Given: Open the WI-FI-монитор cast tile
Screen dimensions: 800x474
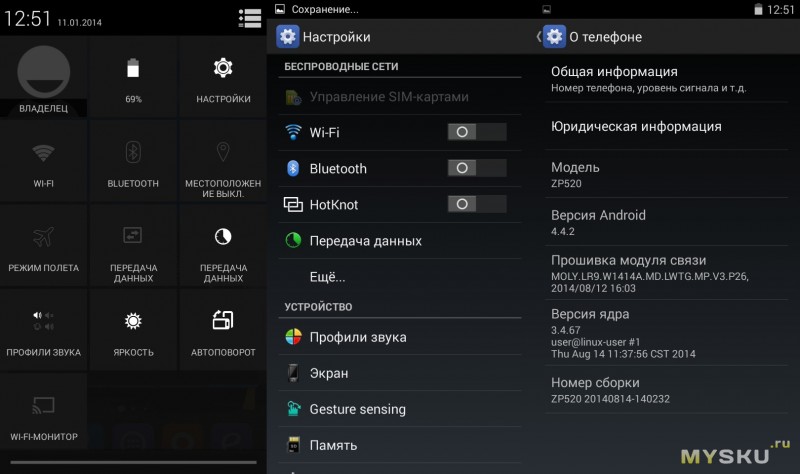Looking at the screenshot, I should click(43, 411).
